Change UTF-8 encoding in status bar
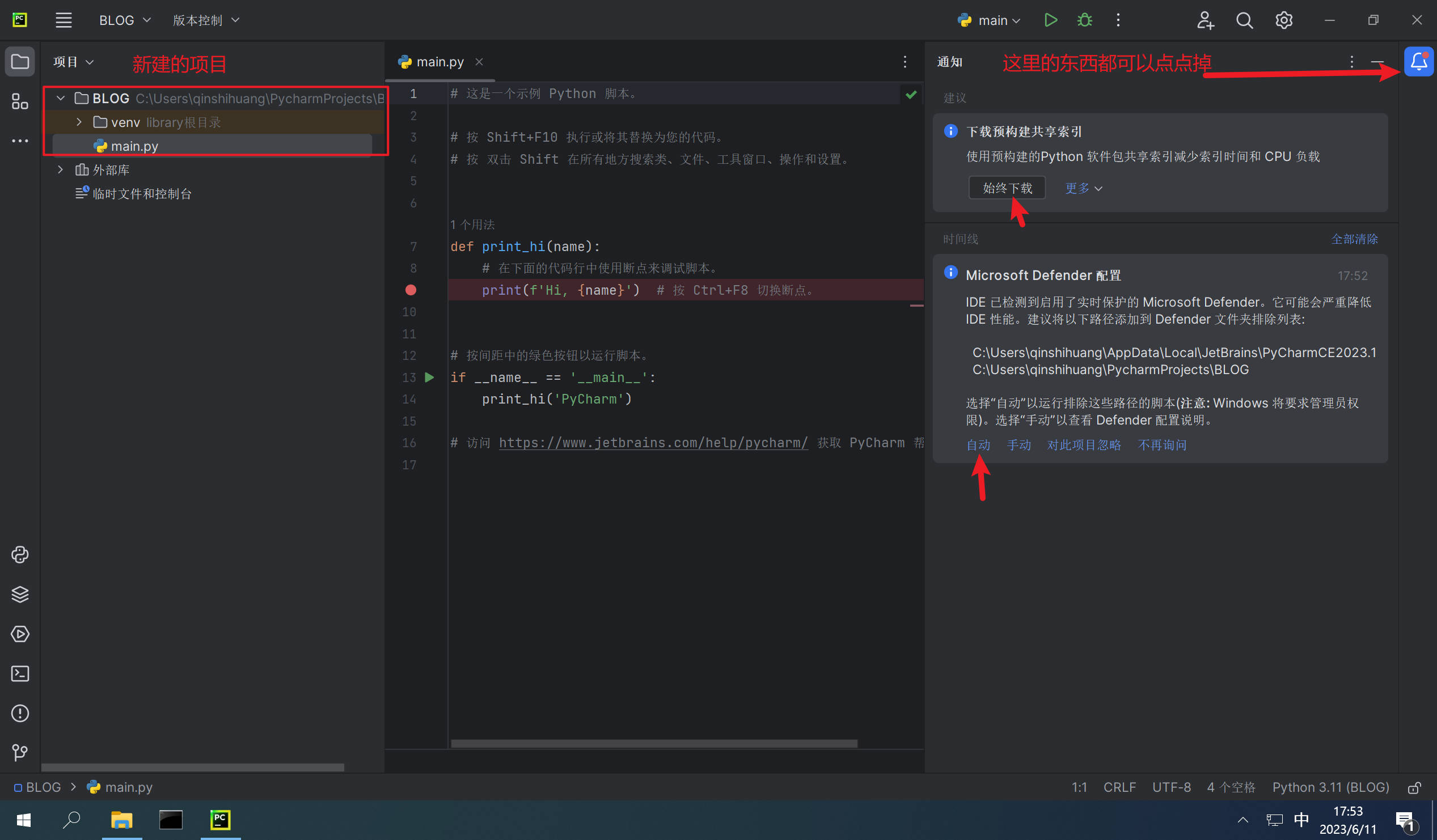Screen dimensions: 1437x840 [x=1171, y=787]
